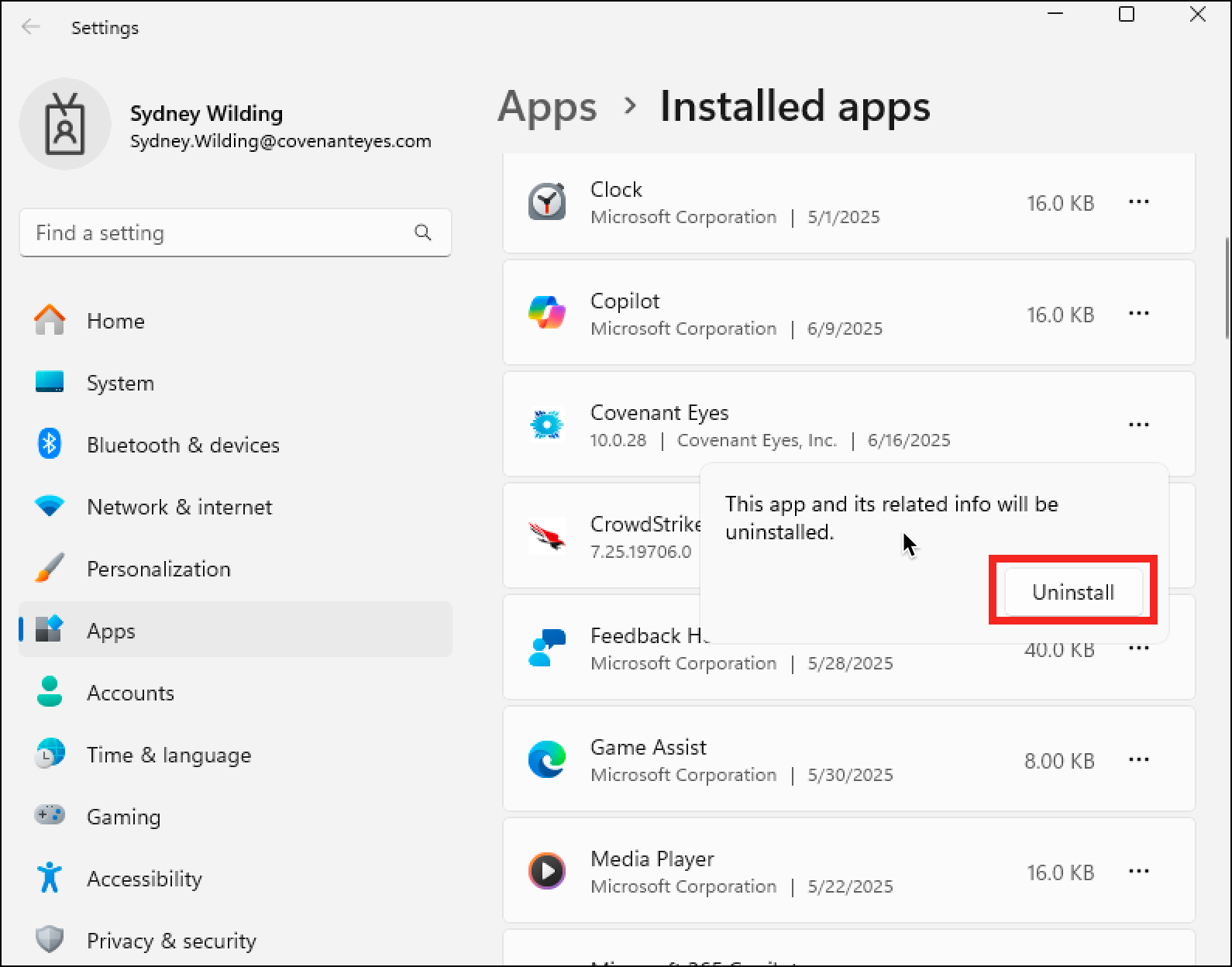Click the Uninstall confirmation button
Viewport: 1232px width, 967px height.
1073,592
